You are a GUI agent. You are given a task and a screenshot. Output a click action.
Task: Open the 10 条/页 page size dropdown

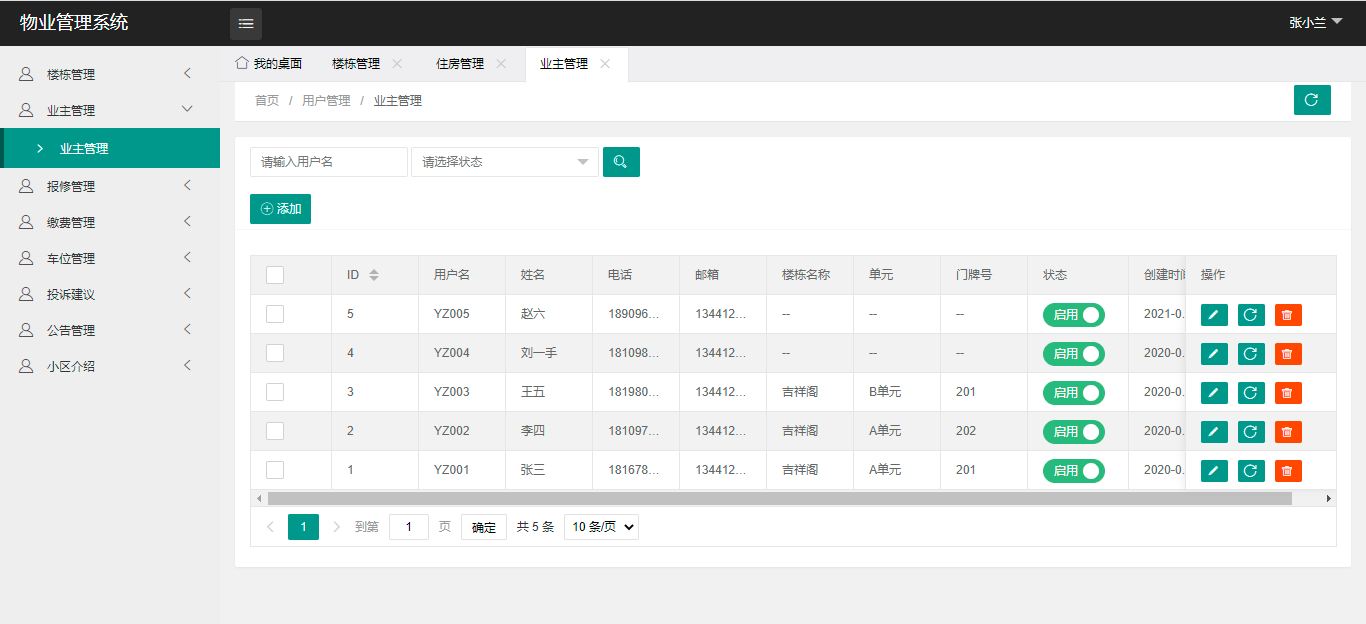coord(601,527)
